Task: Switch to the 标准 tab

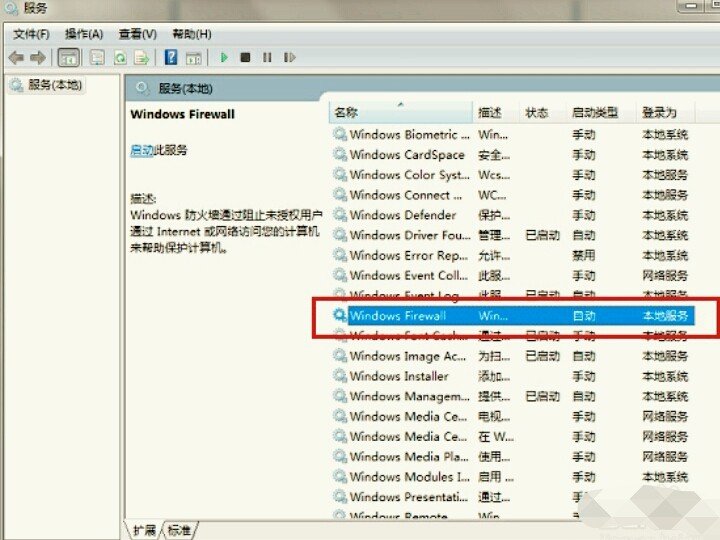Action: (180, 530)
